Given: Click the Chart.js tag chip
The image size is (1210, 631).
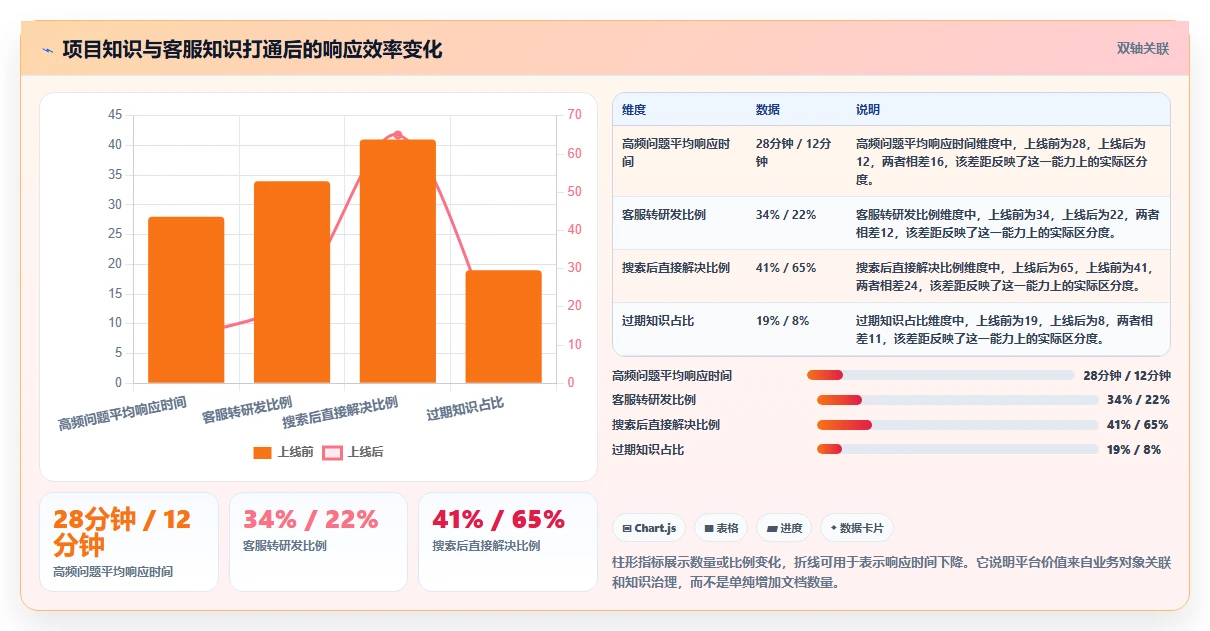Looking at the screenshot, I should 649,528.
